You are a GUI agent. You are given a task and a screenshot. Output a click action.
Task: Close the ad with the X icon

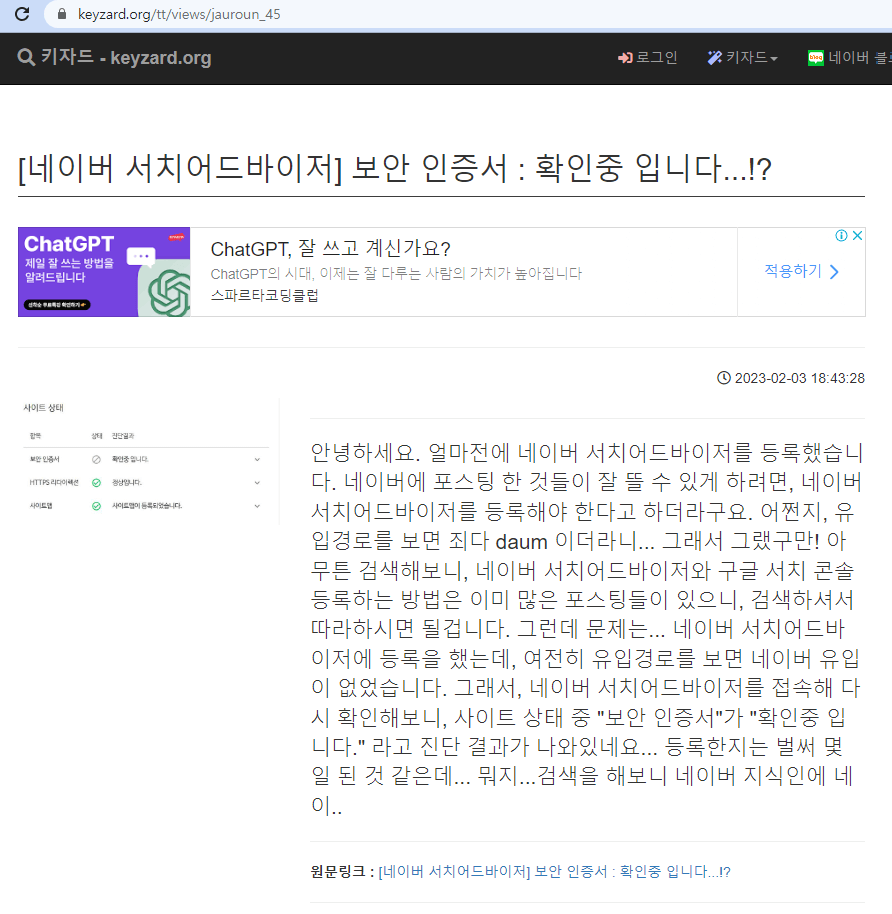(857, 235)
